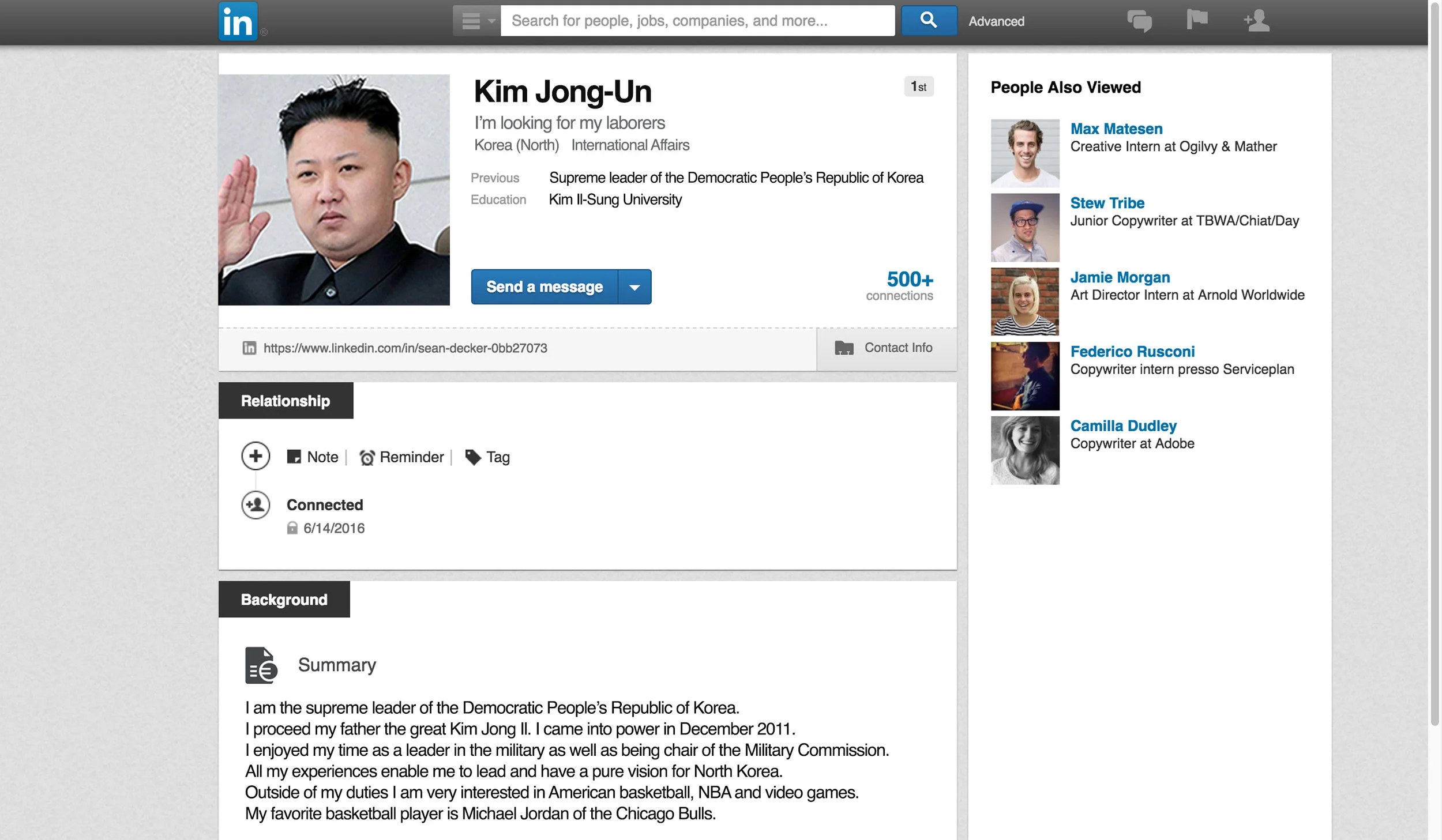Image resolution: width=1442 pixels, height=840 pixels.
Task: Click the 'I'm looking for my laborers' headline
Action: [569, 123]
